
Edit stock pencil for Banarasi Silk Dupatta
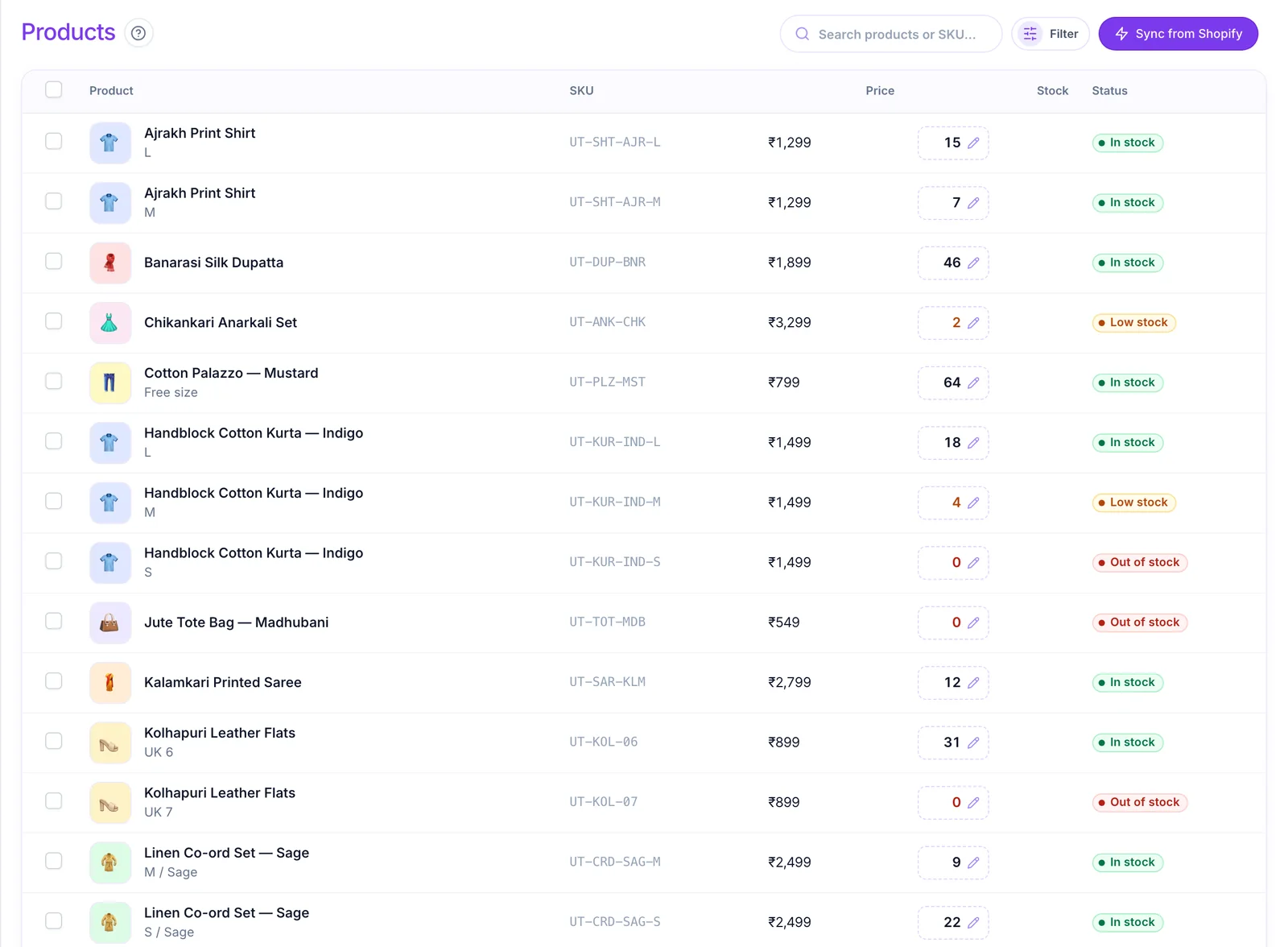(x=973, y=263)
